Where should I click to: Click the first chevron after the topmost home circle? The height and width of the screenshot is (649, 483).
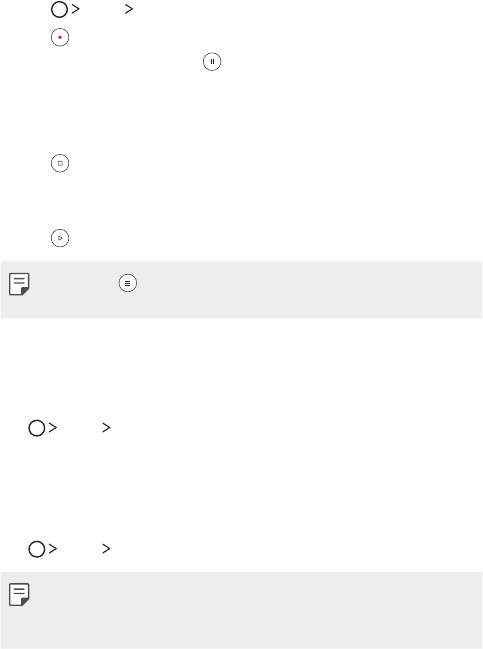point(75,9)
